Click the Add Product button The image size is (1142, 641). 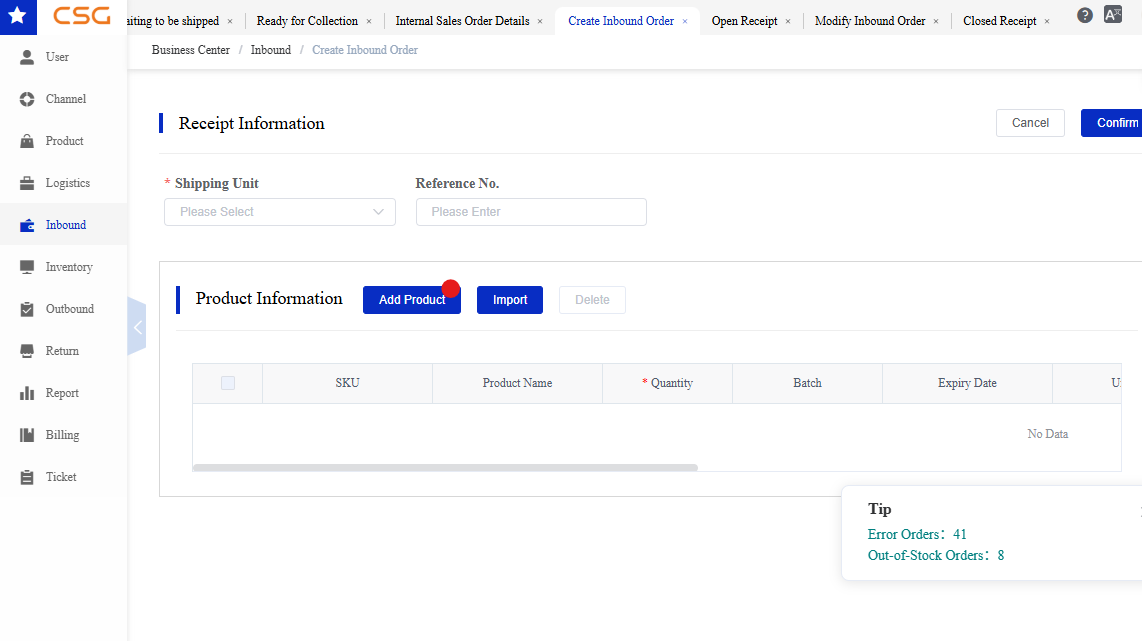411,300
